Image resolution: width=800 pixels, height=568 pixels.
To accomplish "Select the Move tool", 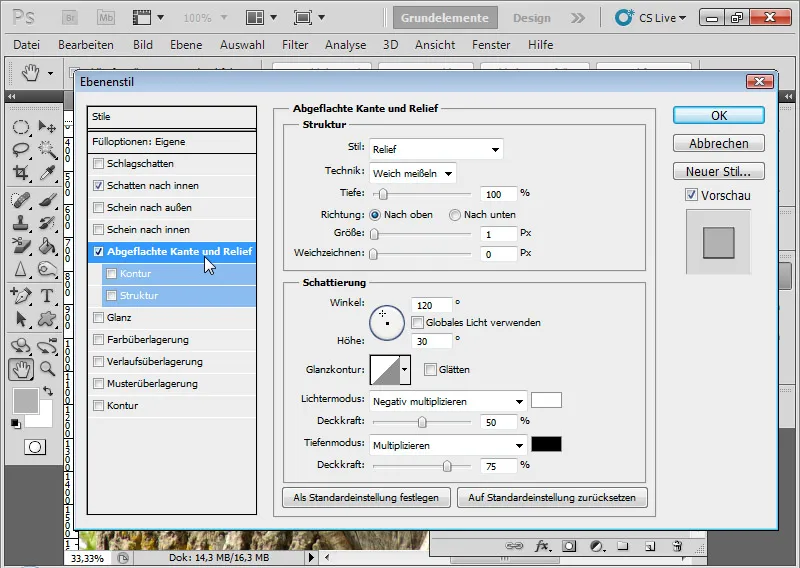I will pos(47,126).
